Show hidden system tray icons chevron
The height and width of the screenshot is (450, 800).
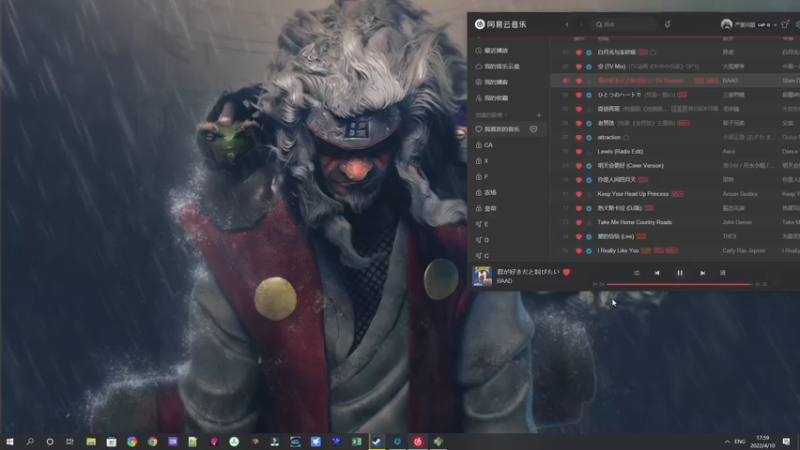click(x=728, y=441)
